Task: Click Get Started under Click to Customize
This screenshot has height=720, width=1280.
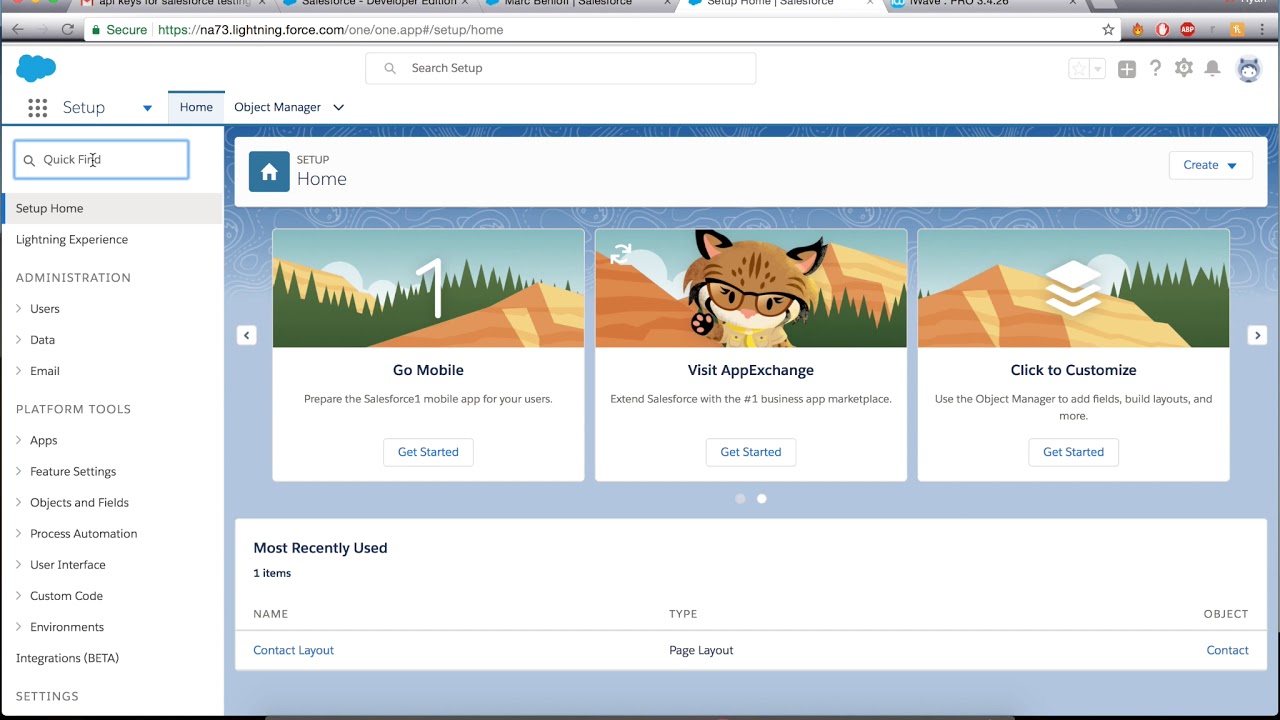Action: 1074,452
